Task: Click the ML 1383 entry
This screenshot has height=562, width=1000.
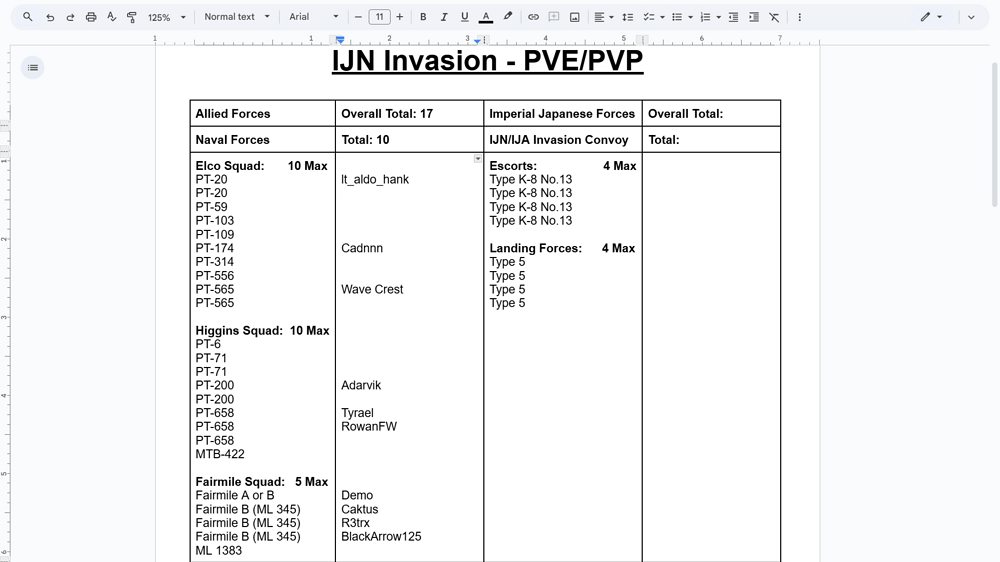Action: click(x=219, y=551)
